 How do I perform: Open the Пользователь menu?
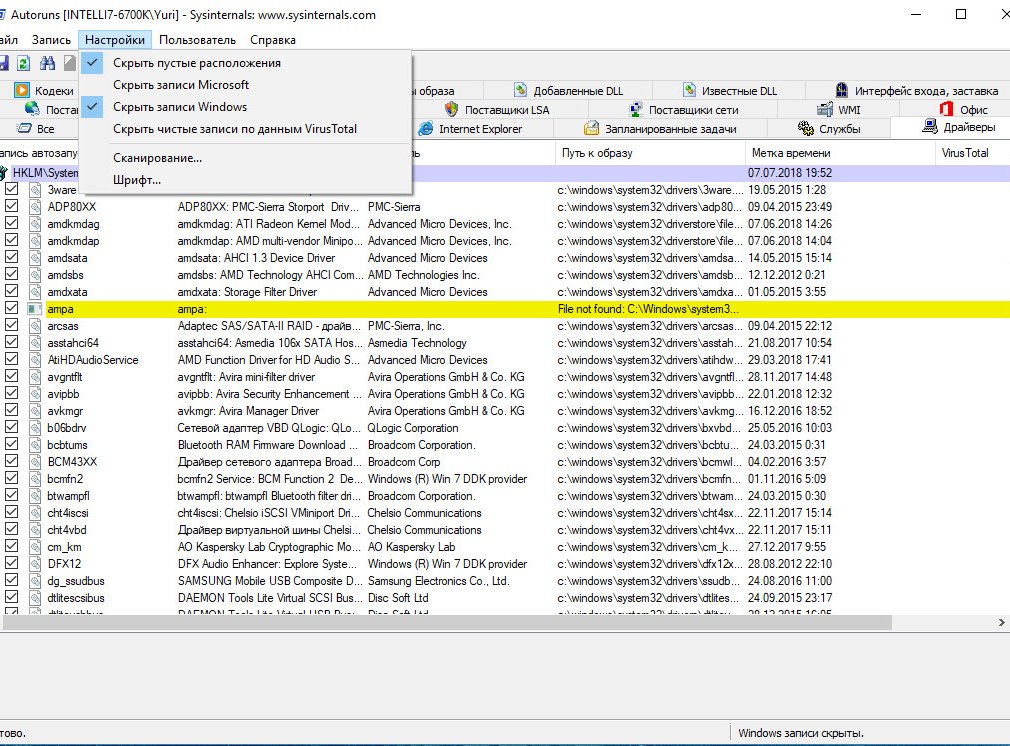click(x=197, y=40)
